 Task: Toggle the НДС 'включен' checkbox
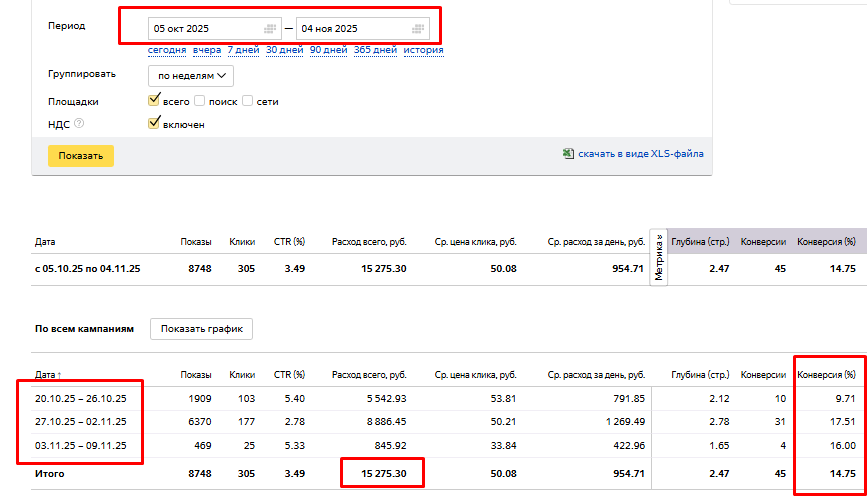(x=154, y=123)
